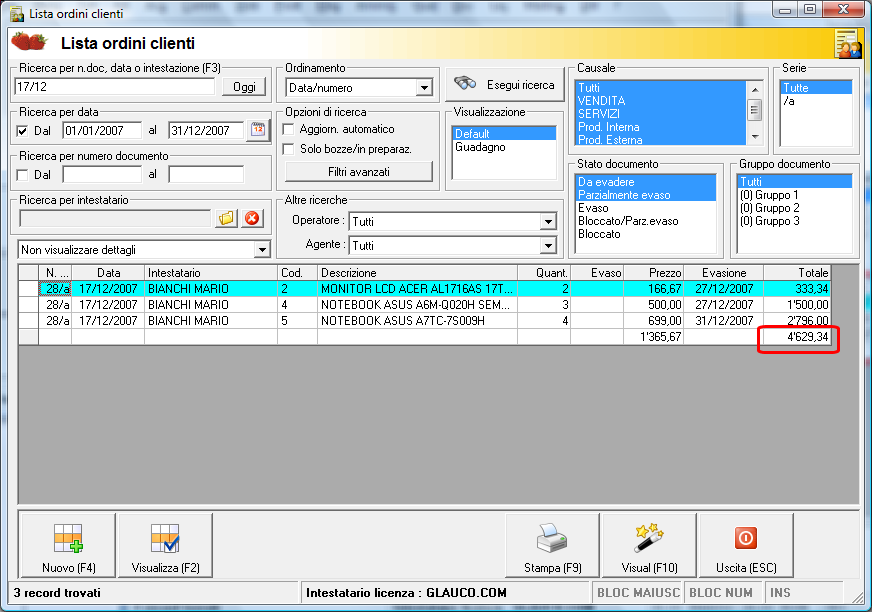Click the Oggi button
Image resolution: width=872 pixels, height=612 pixels.
pos(244,87)
